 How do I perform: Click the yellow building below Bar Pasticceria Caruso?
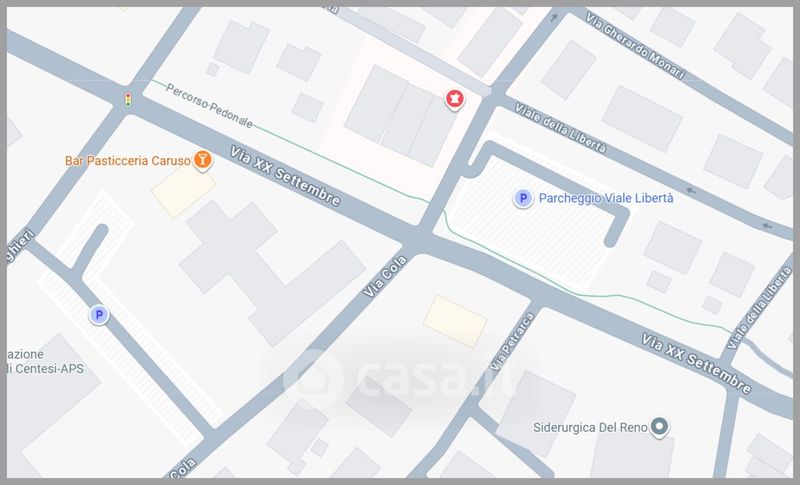point(183,191)
